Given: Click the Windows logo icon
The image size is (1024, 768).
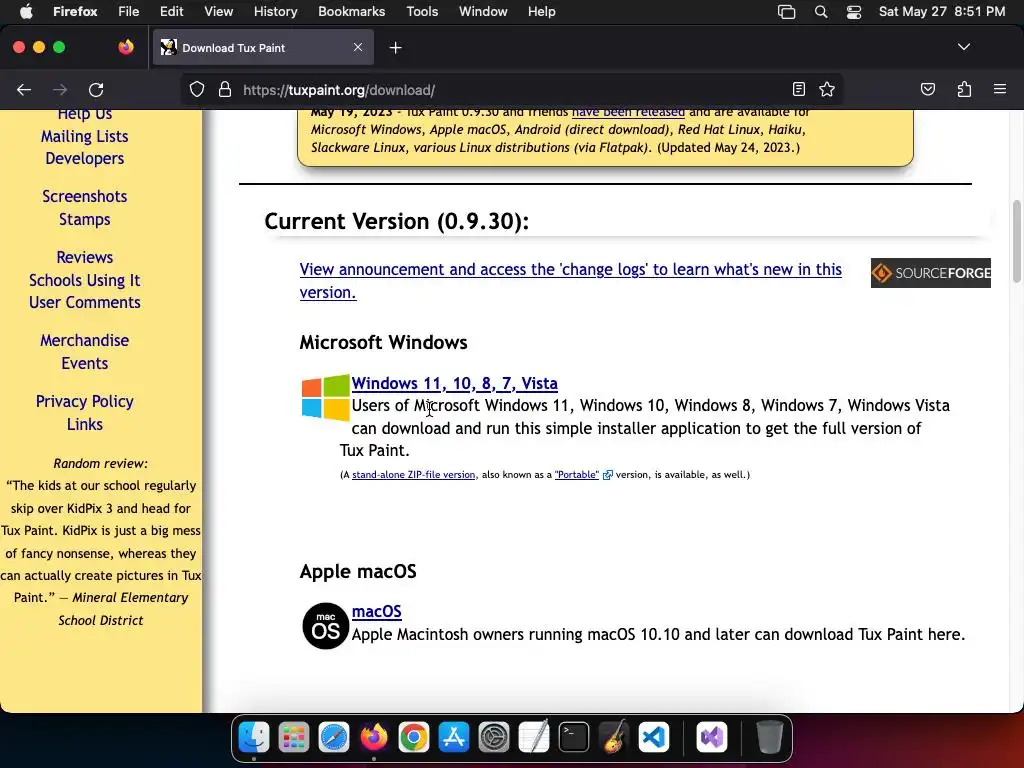Looking at the screenshot, I should point(325,397).
